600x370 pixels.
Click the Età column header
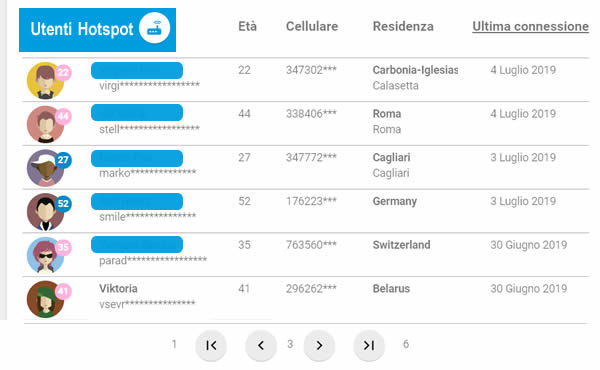pyautogui.click(x=248, y=26)
